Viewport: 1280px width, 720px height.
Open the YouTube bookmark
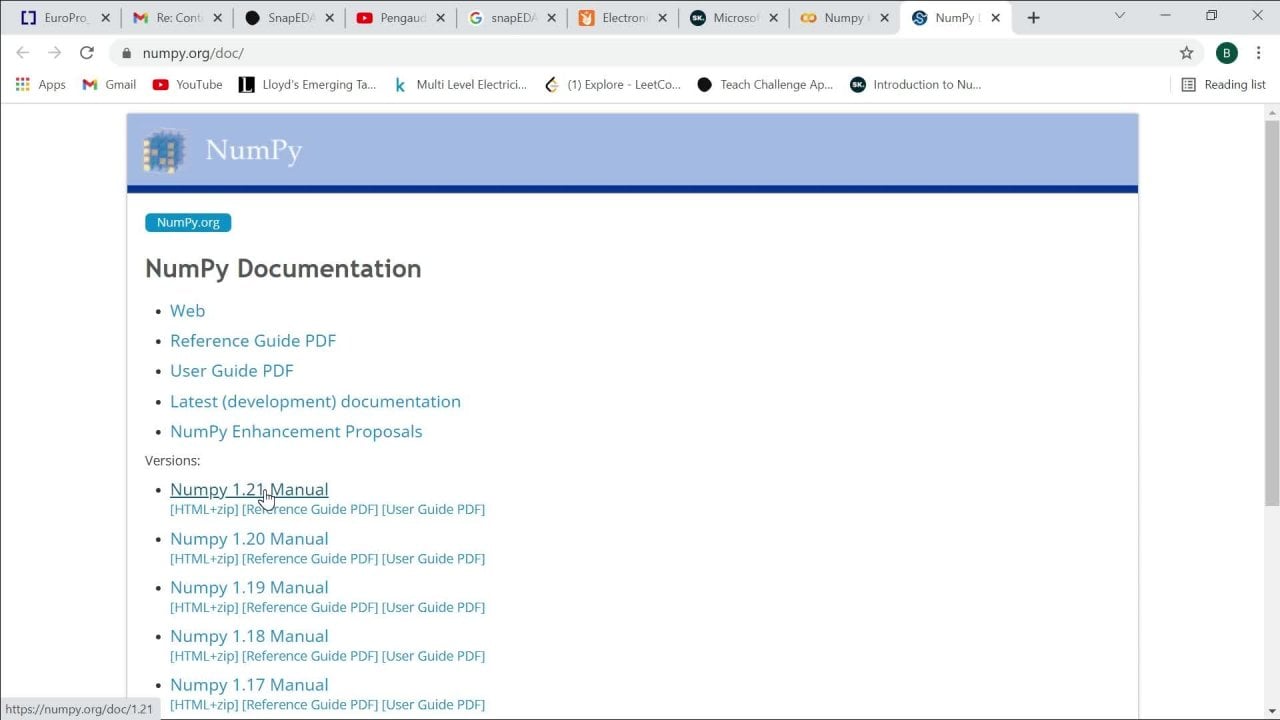point(187,85)
